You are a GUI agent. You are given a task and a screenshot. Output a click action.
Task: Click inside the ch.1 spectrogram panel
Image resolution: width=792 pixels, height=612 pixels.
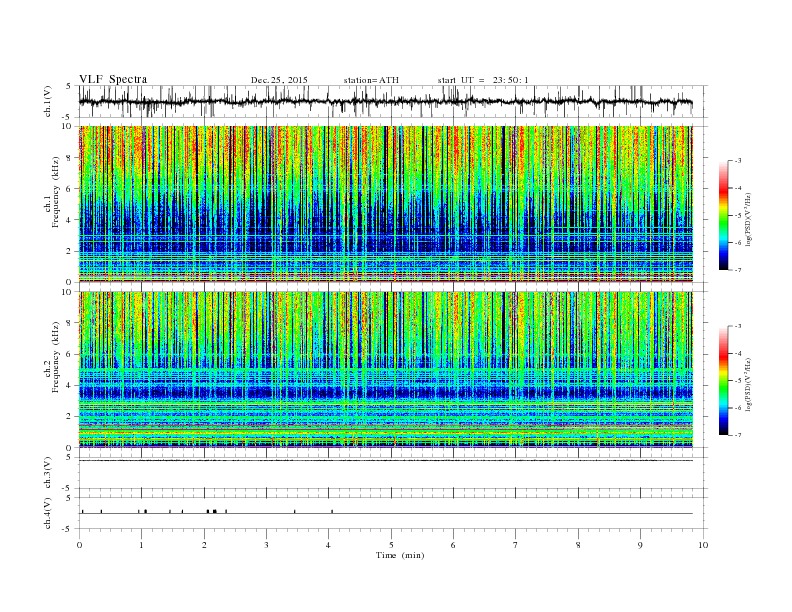click(x=386, y=204)
